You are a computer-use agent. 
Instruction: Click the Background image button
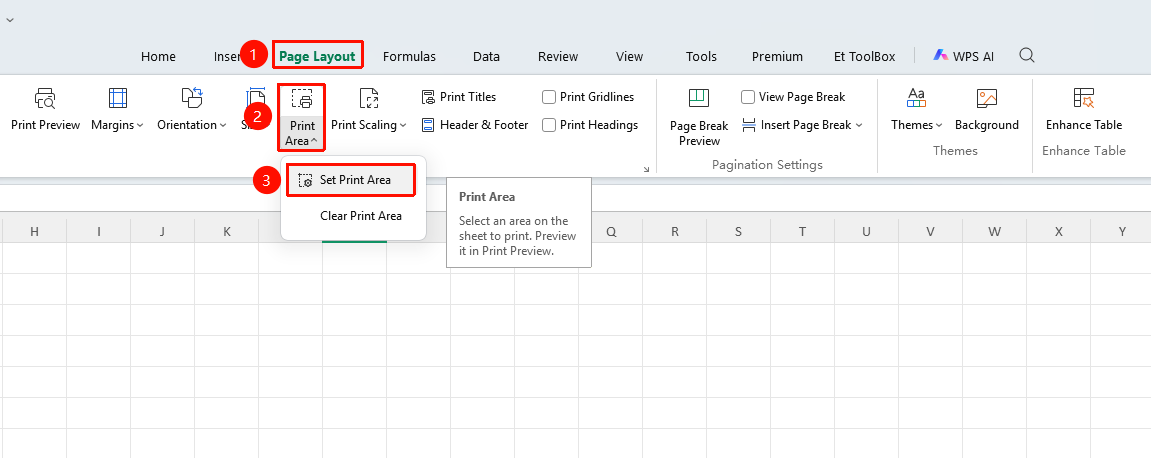987,110
